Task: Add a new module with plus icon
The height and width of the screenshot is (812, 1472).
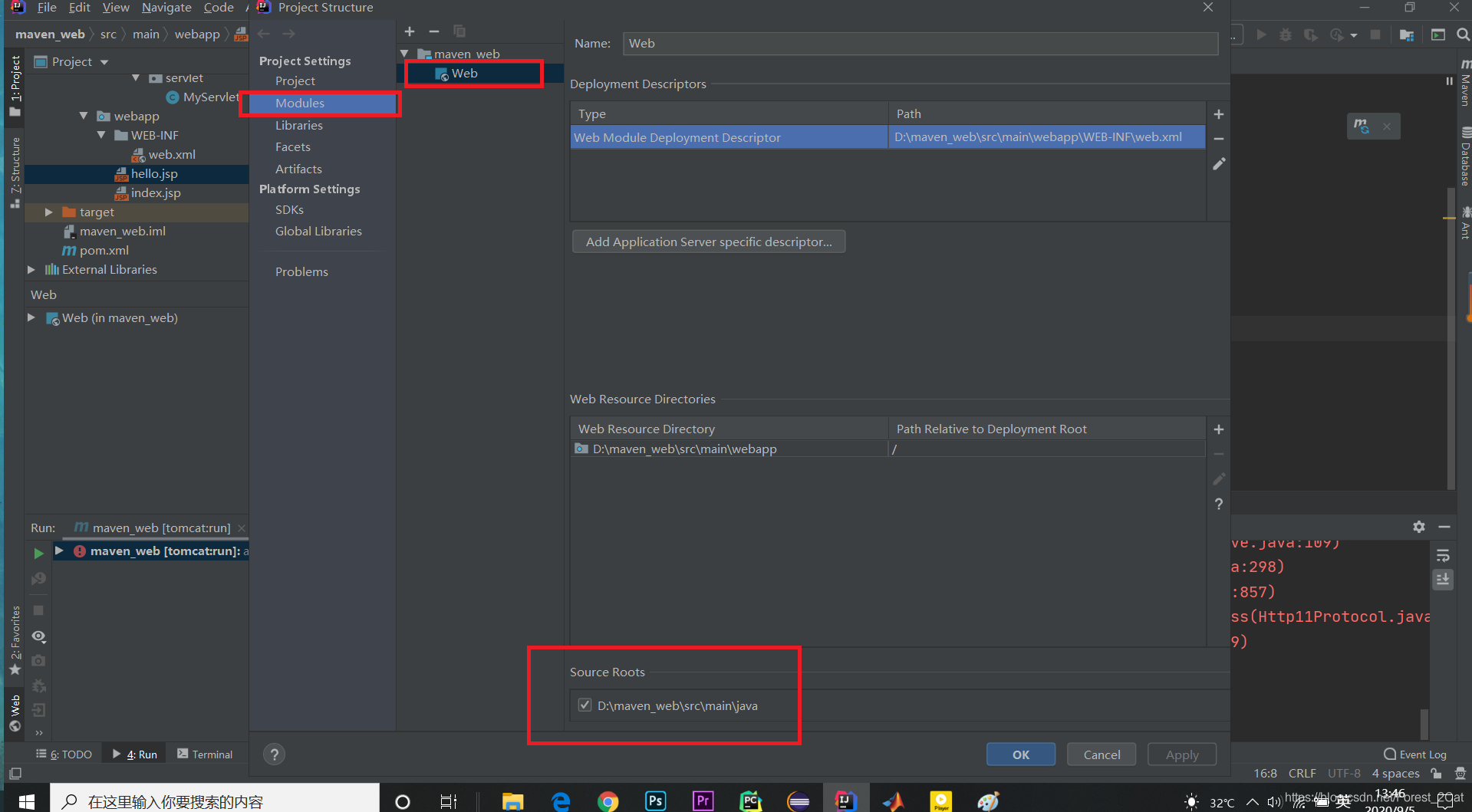Action: (x=410, y=31)
